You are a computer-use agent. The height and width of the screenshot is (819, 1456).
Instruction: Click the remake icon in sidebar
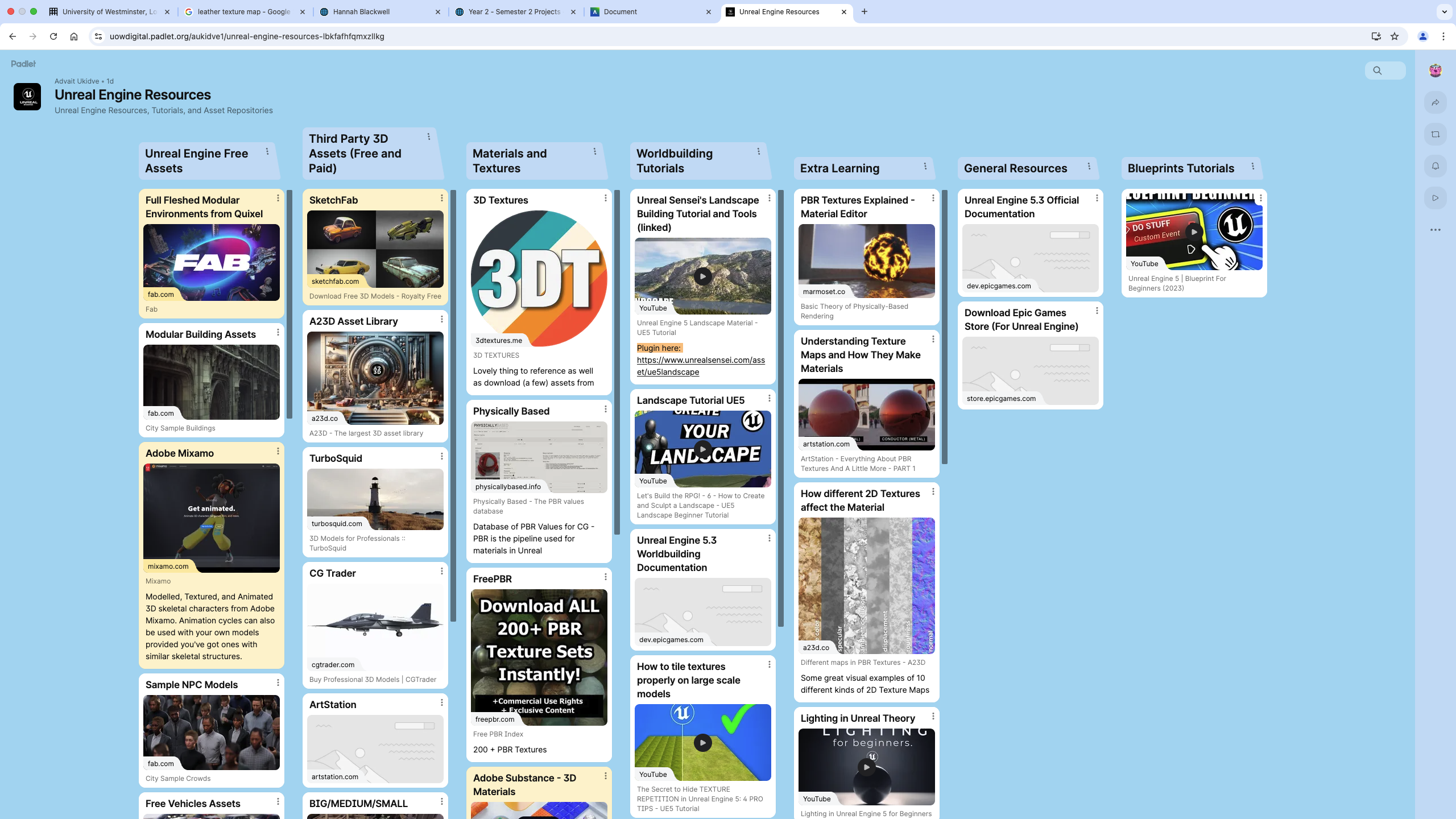click(1436, 134)
